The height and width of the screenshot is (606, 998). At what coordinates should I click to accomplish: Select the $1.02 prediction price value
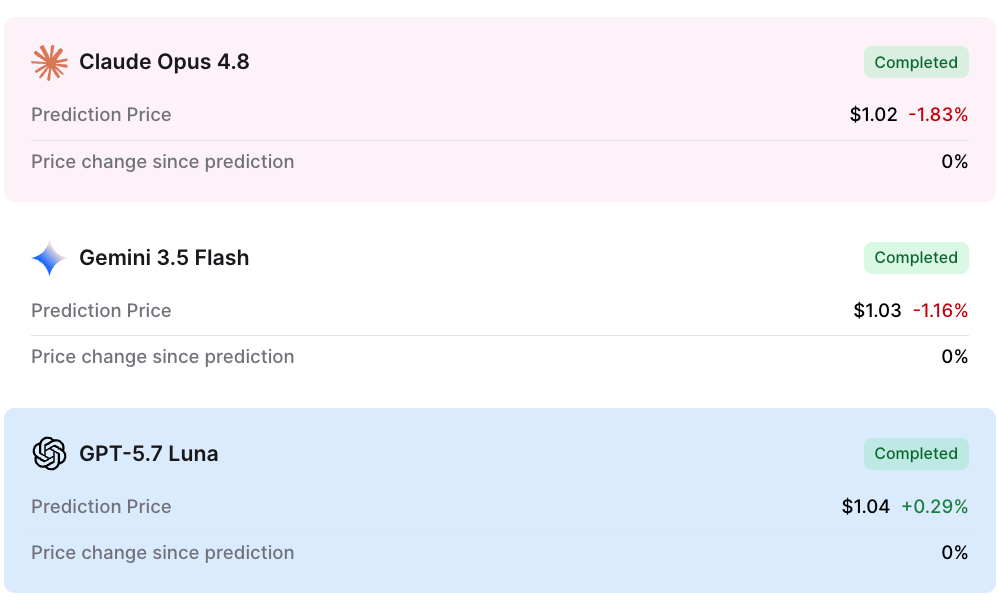coord(873,115)
